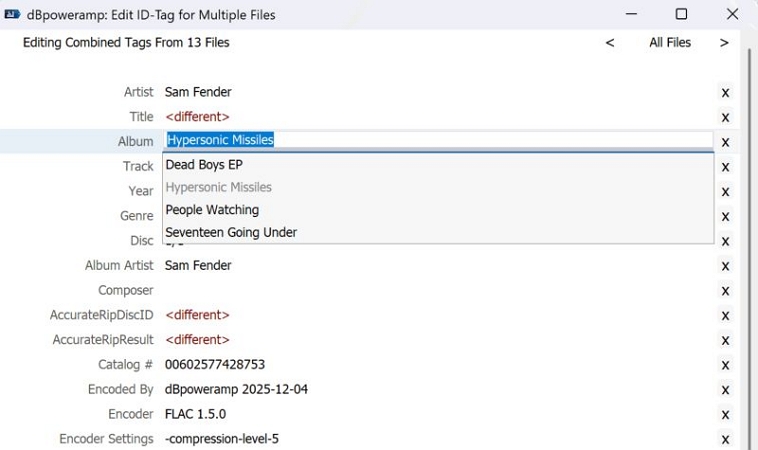The height and width of the screenshot is (450, 758).
Task: Click the Encoder Settings value -compression-level-5
Action: pos(222,439)
